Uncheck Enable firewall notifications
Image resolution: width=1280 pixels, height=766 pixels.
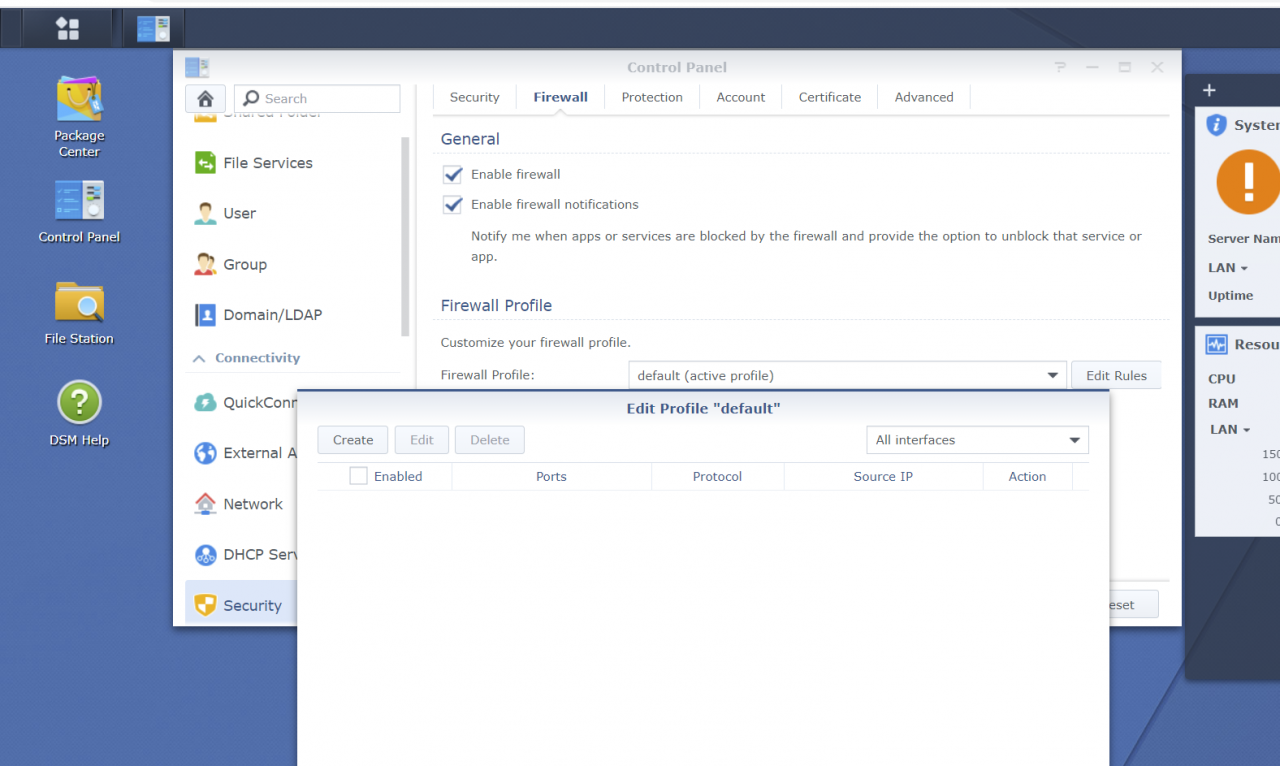[452, 204]
